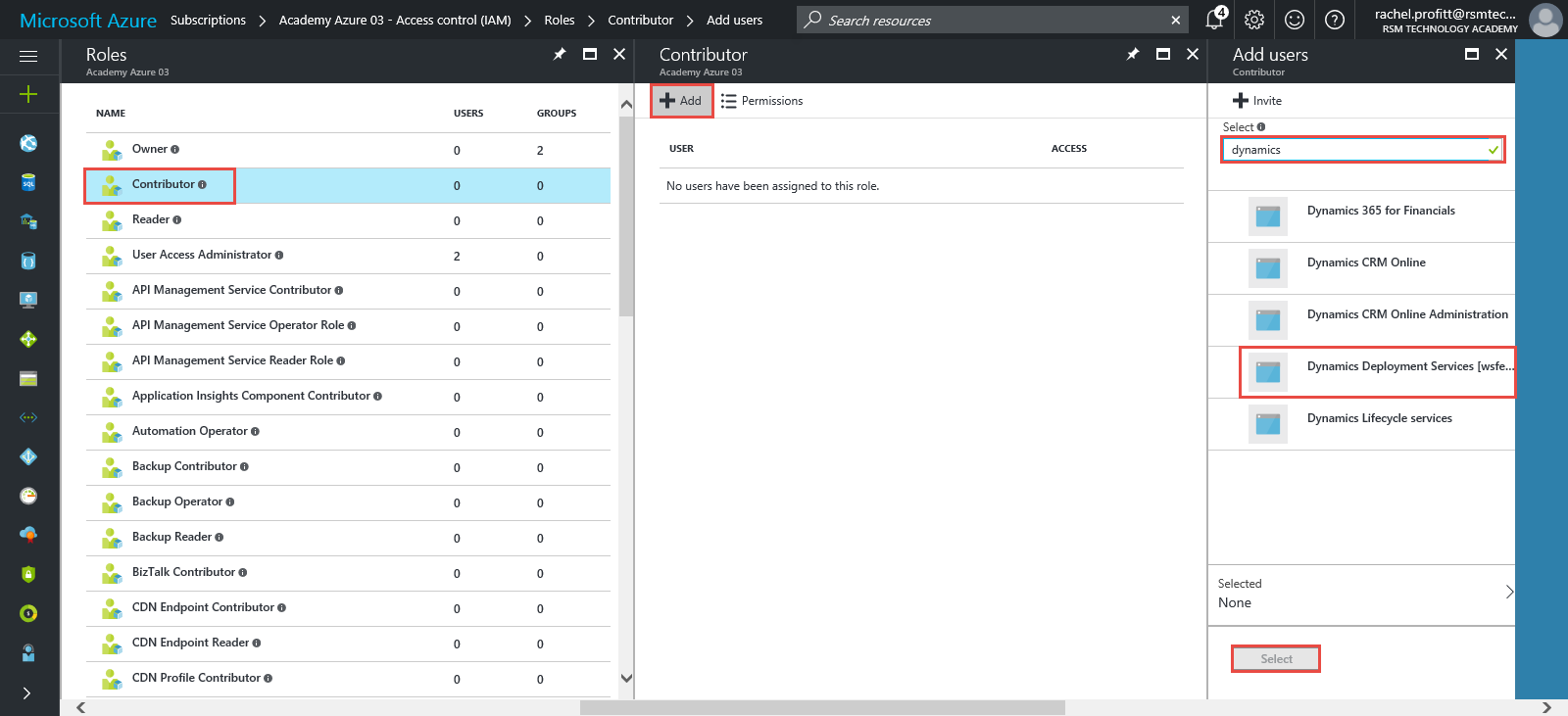
Task: Click Invite in Add users blade
Action: click(x=1257, y=101)
